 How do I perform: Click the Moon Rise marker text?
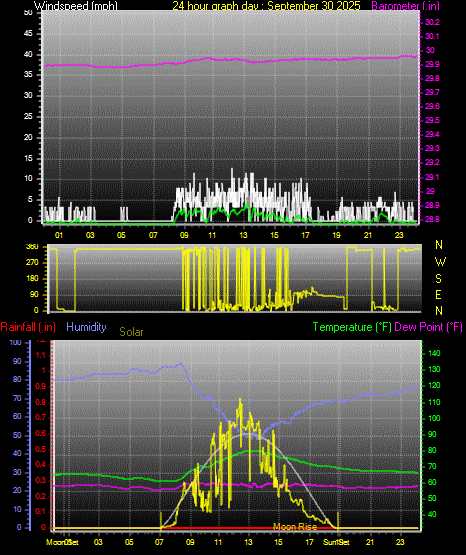[295, 527]
